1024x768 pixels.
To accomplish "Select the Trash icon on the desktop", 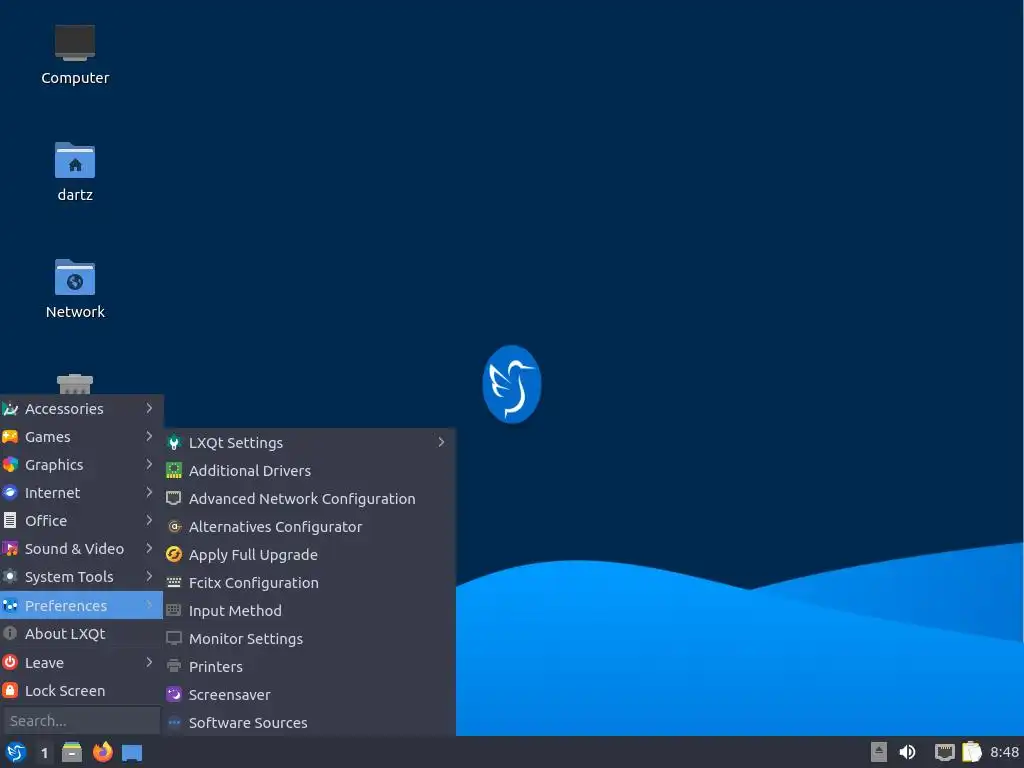I will click(x=74, y=384).
